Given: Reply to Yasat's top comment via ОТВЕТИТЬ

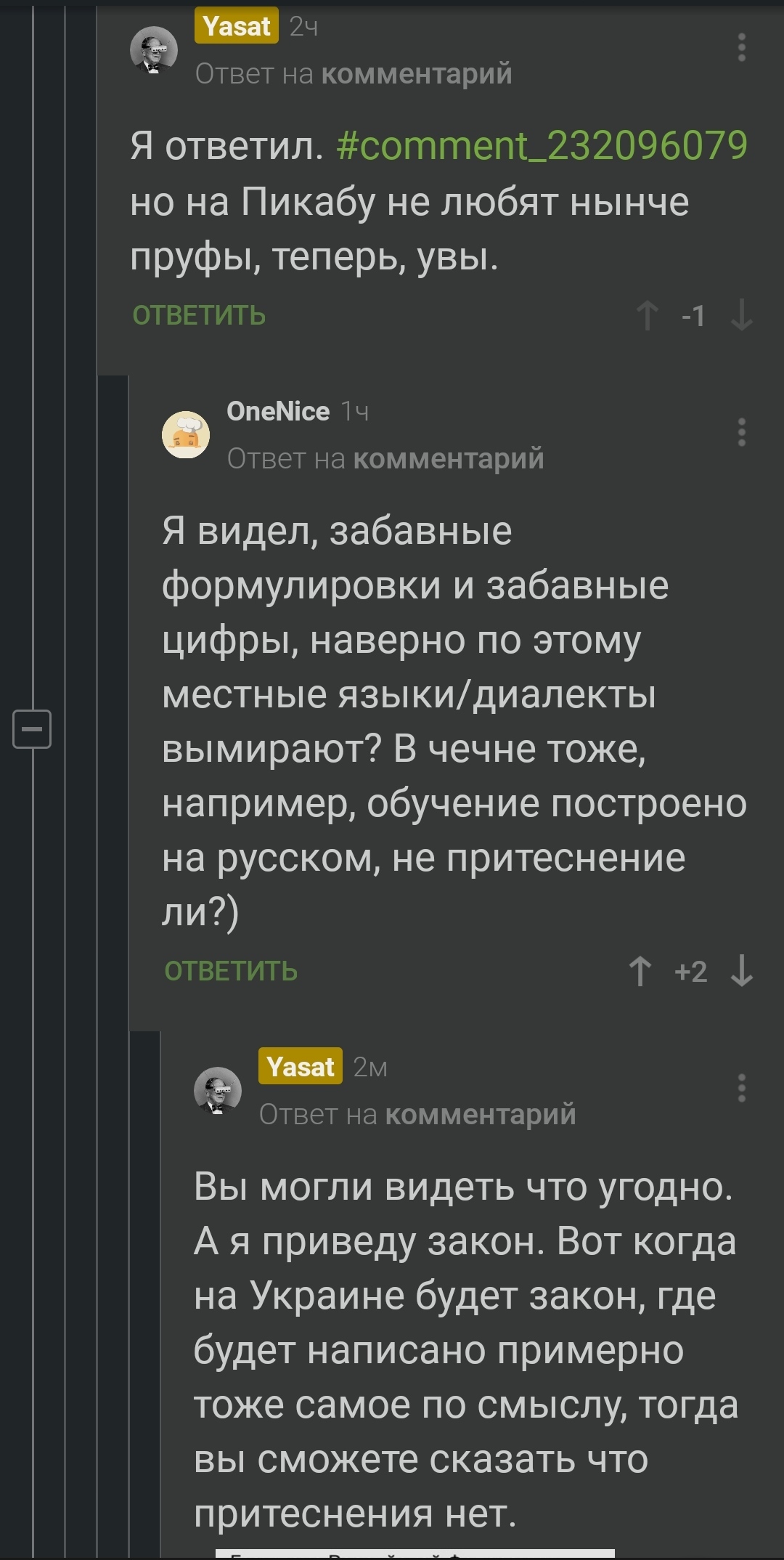Looking at the screenshot, I should (x=199, y=316).
